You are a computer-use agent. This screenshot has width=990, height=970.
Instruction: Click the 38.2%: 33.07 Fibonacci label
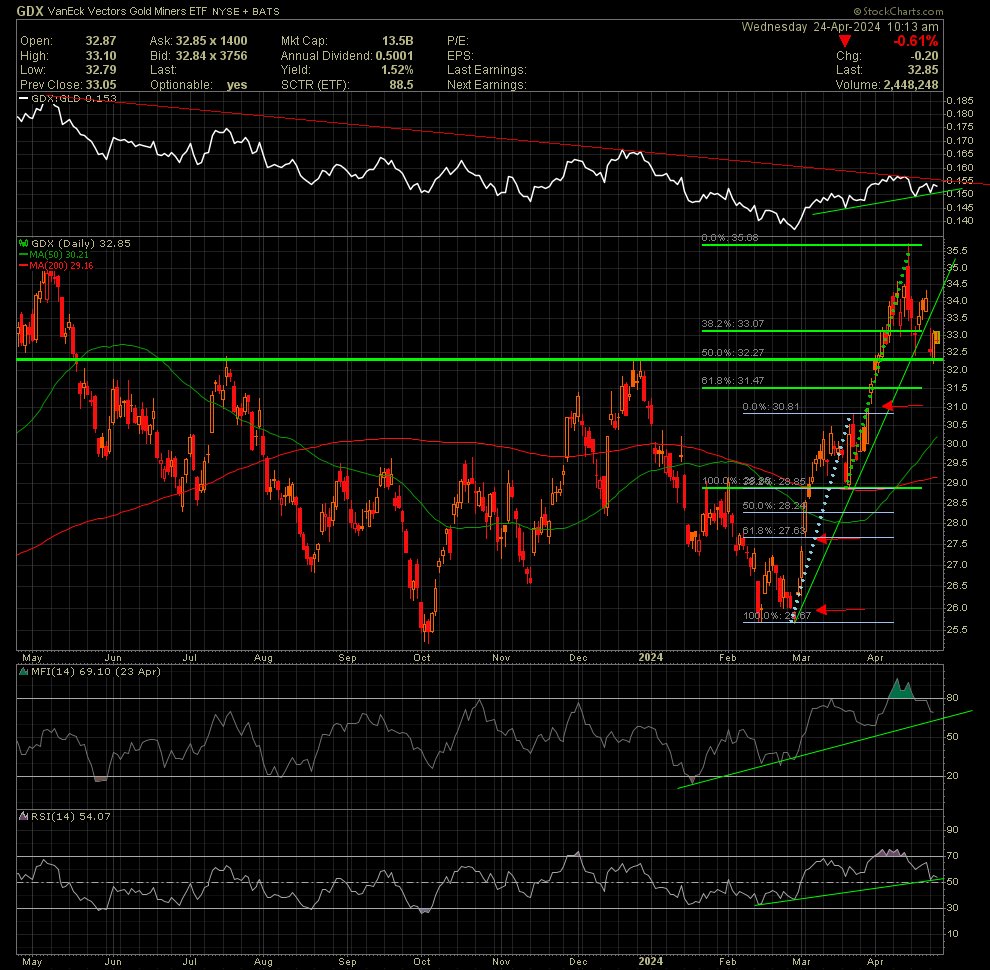[x=733, y=323]
